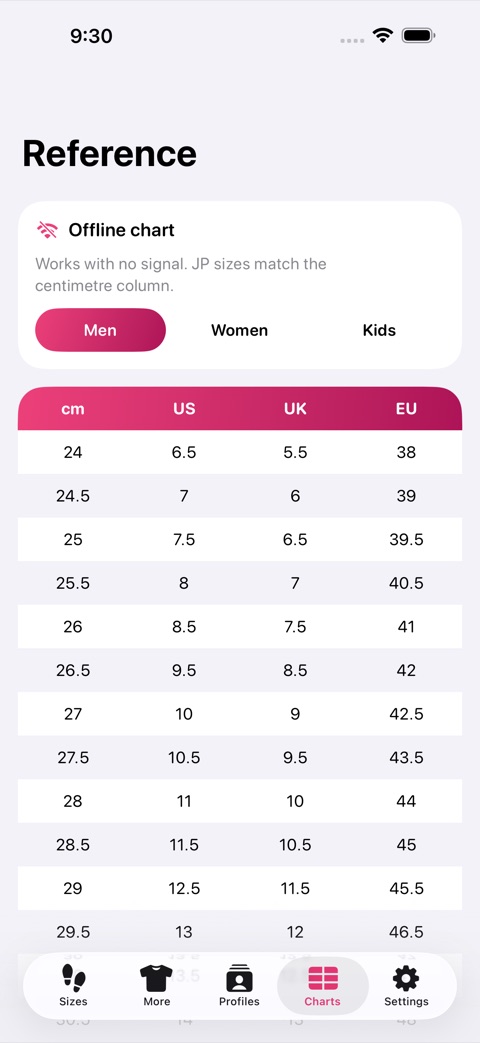Viewport: 480px width, 1043px height.
Task: Switch chart to Women
Action: click(x=239, y=330)
